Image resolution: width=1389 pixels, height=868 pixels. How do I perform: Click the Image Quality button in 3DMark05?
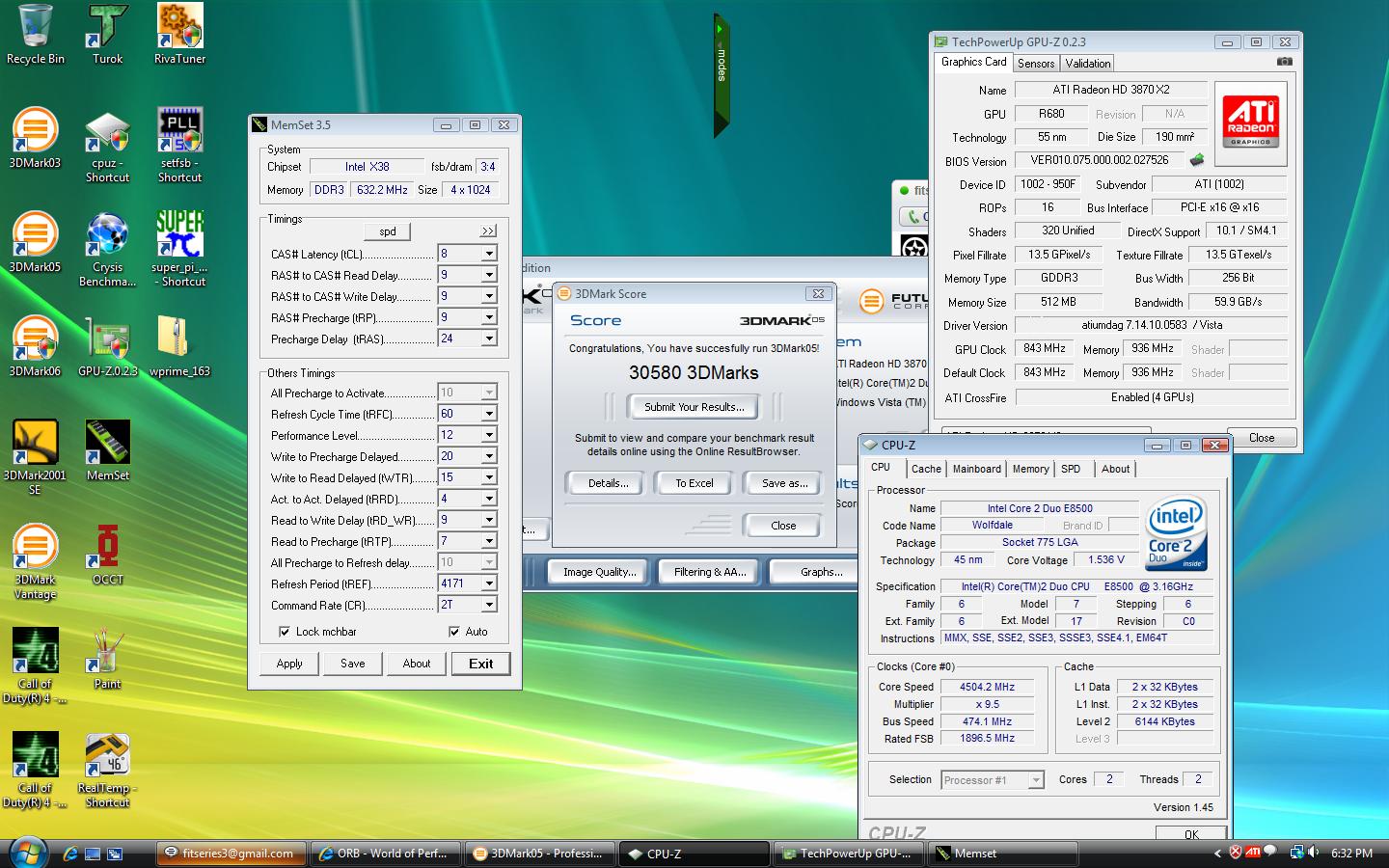pos(600,572)
